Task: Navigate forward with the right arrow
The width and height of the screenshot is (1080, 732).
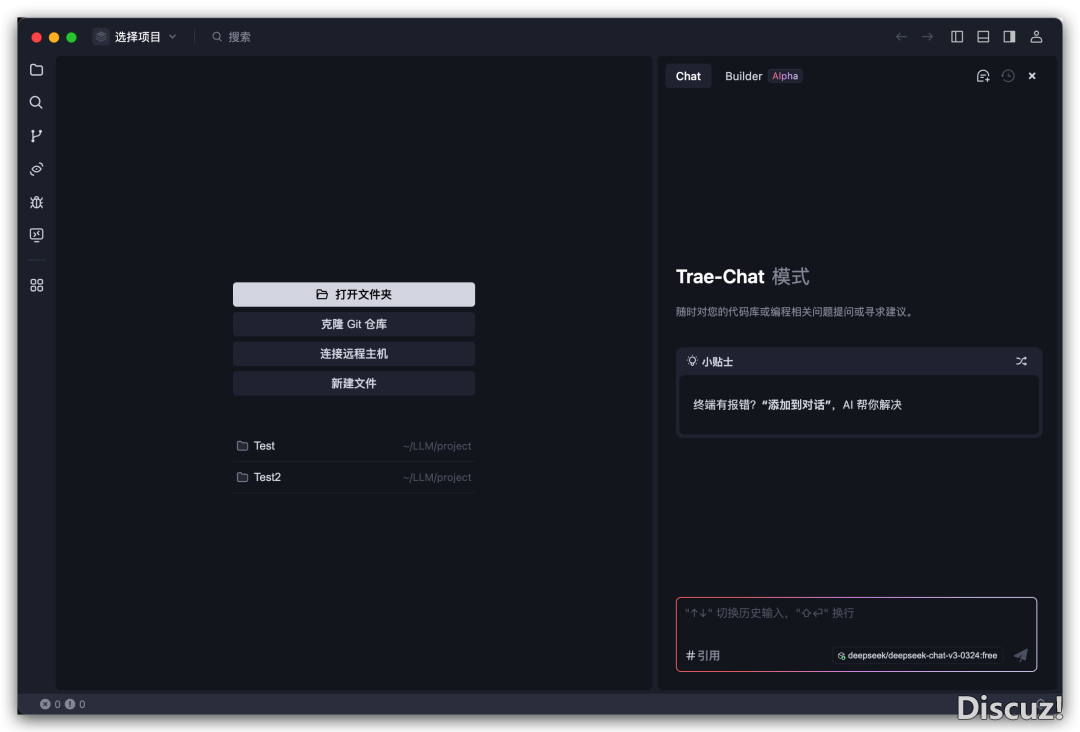Action: point(928,36)
